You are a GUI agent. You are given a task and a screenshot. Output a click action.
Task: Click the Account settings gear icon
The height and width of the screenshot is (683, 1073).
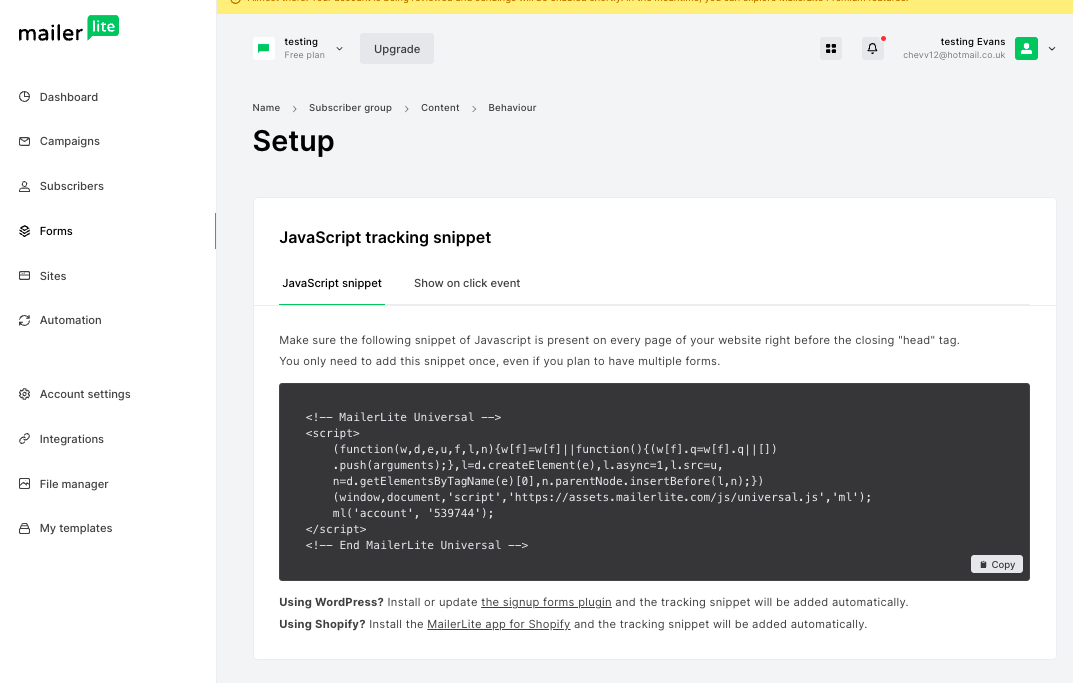tap(25, 394)
